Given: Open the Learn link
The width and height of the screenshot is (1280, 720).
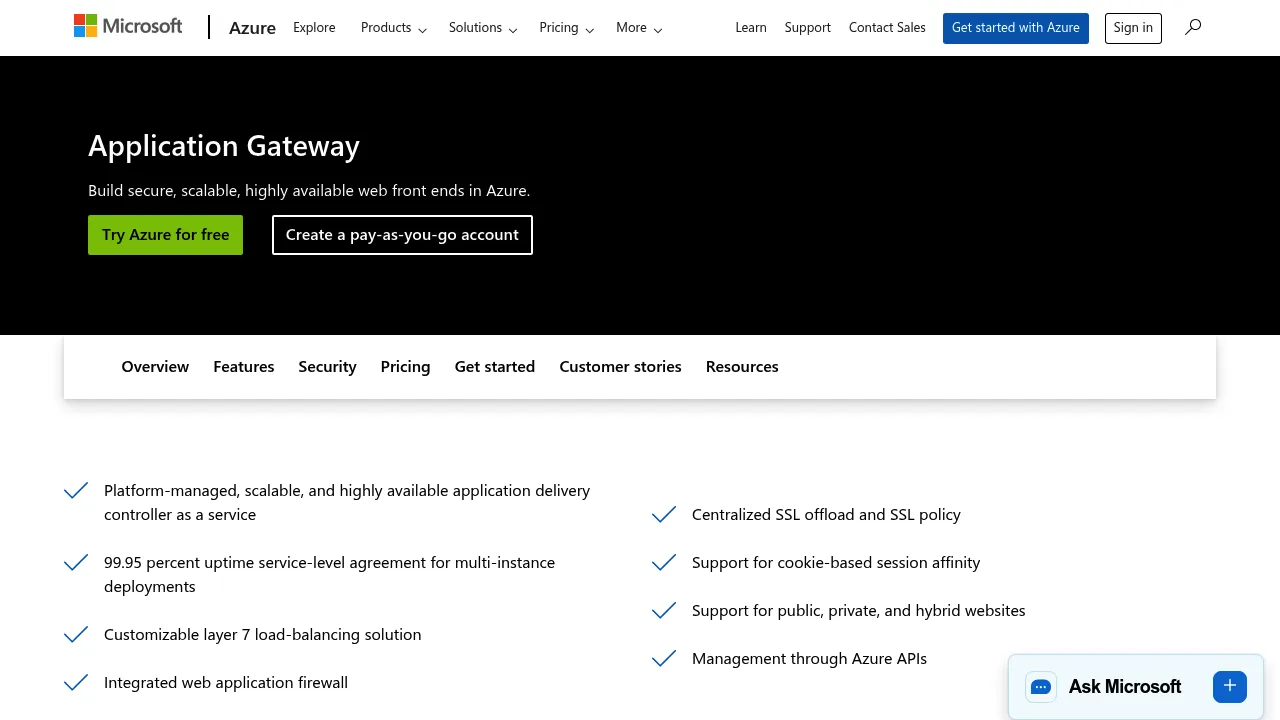Looking at the screenshot, I should click(751, 28).
